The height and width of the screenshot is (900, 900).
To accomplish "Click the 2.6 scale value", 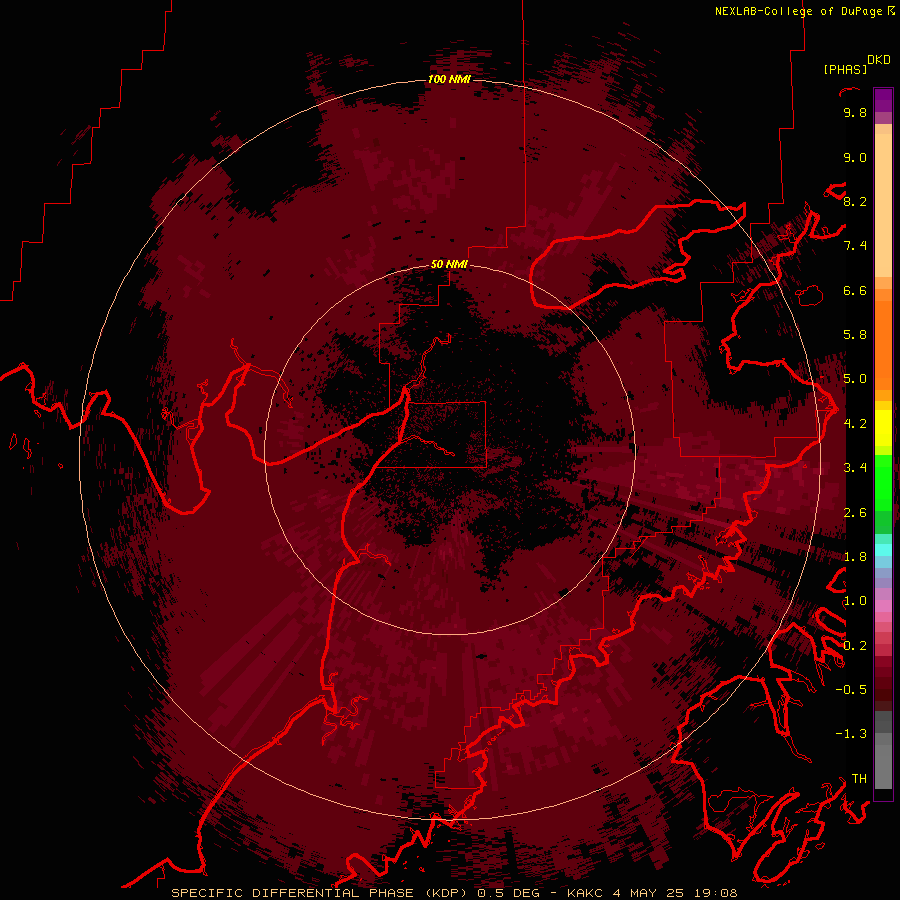I will [x=855, y=513].
